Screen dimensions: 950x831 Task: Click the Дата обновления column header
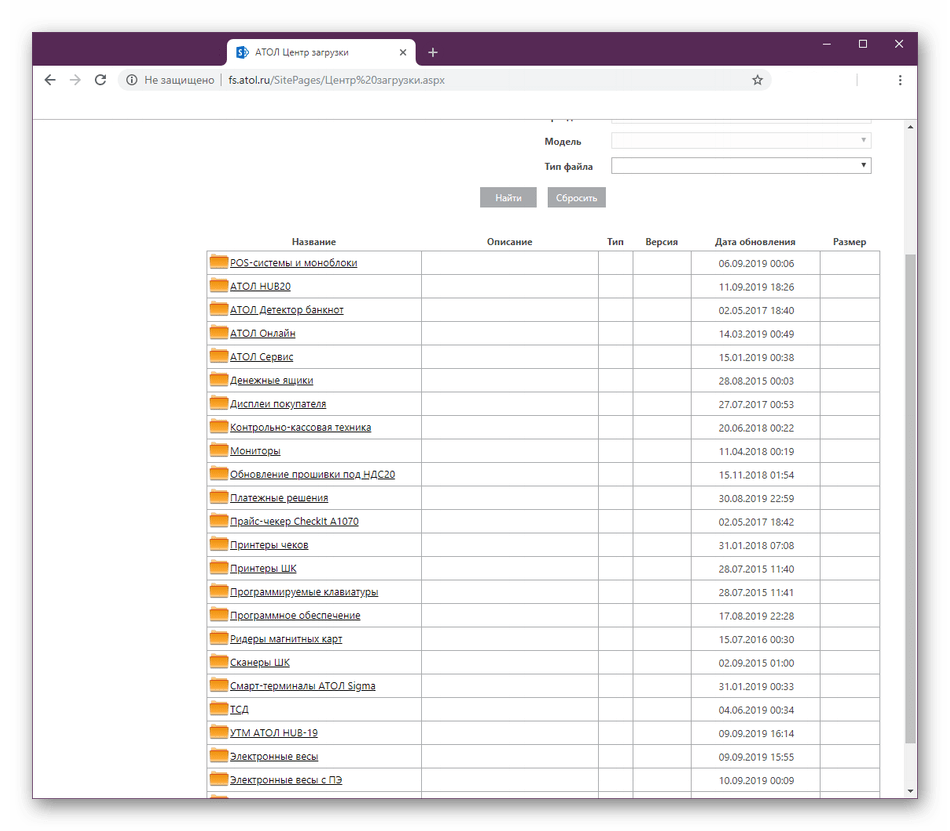click(x=755, y=242)
